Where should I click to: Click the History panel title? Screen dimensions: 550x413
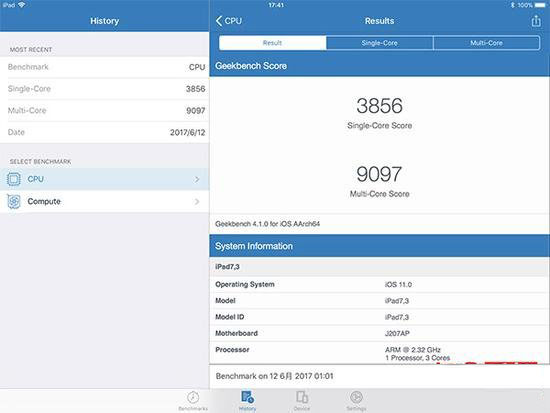(105, 21)
